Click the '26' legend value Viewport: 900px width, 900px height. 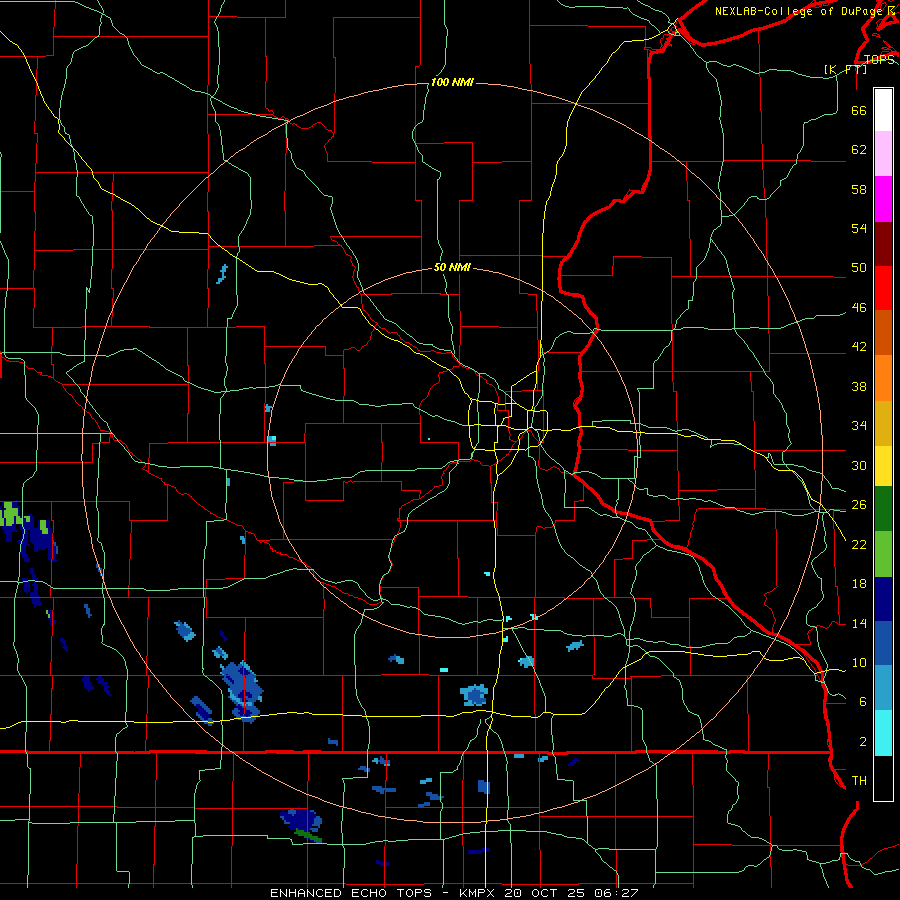(x=859, y=505)
